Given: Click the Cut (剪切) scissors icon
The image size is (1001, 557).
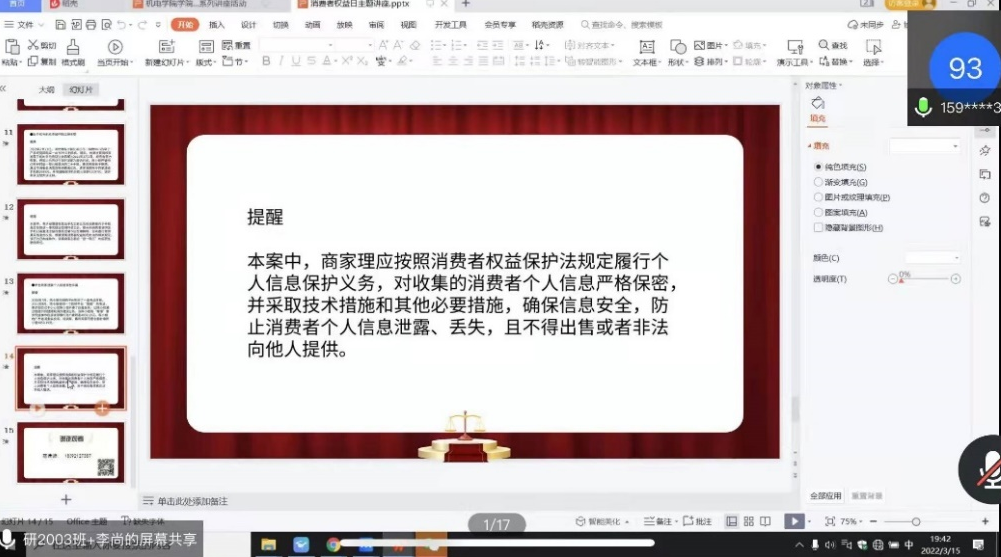Looking at the screenshot, I should tap(33, 45).
